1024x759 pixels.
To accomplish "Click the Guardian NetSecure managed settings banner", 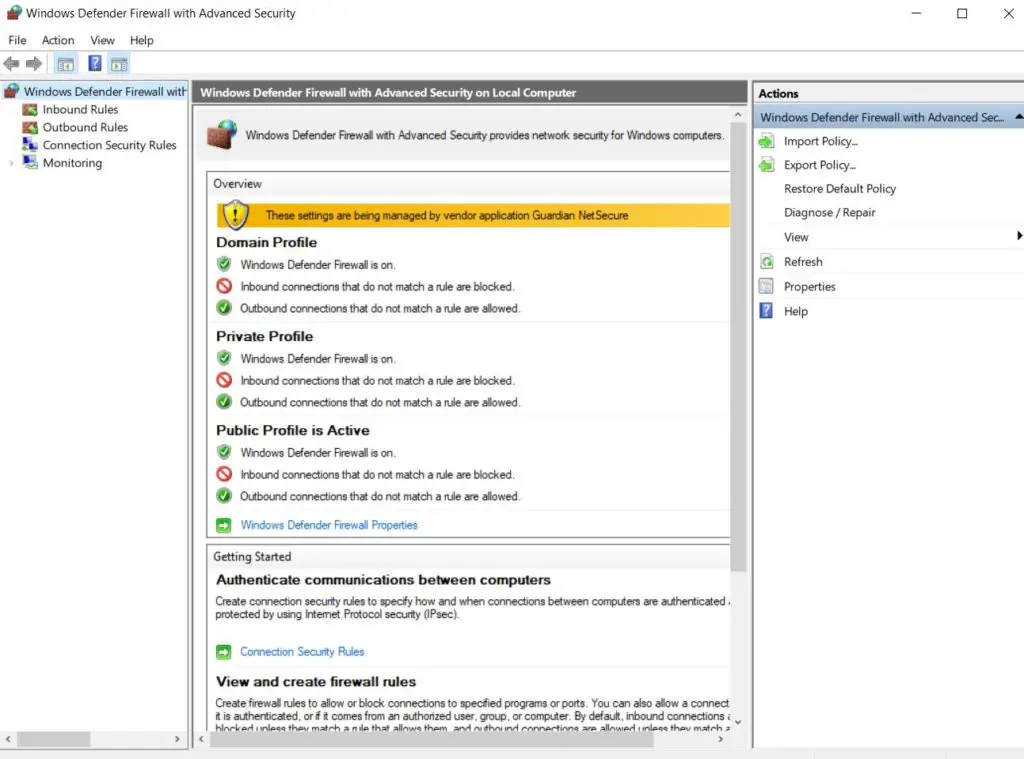I will (x=473, y=215).
